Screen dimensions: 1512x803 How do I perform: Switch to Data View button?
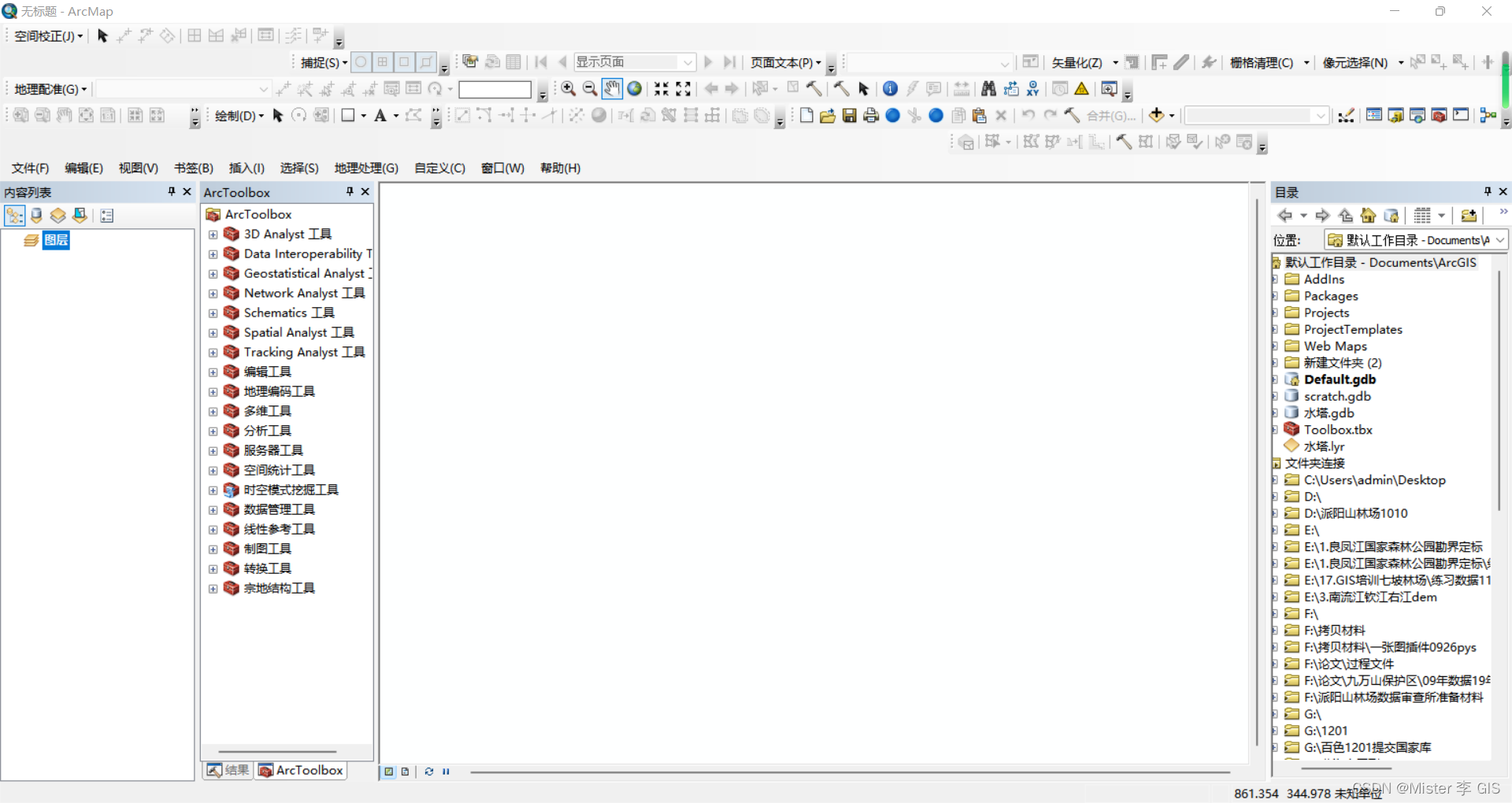coord(389,772)
